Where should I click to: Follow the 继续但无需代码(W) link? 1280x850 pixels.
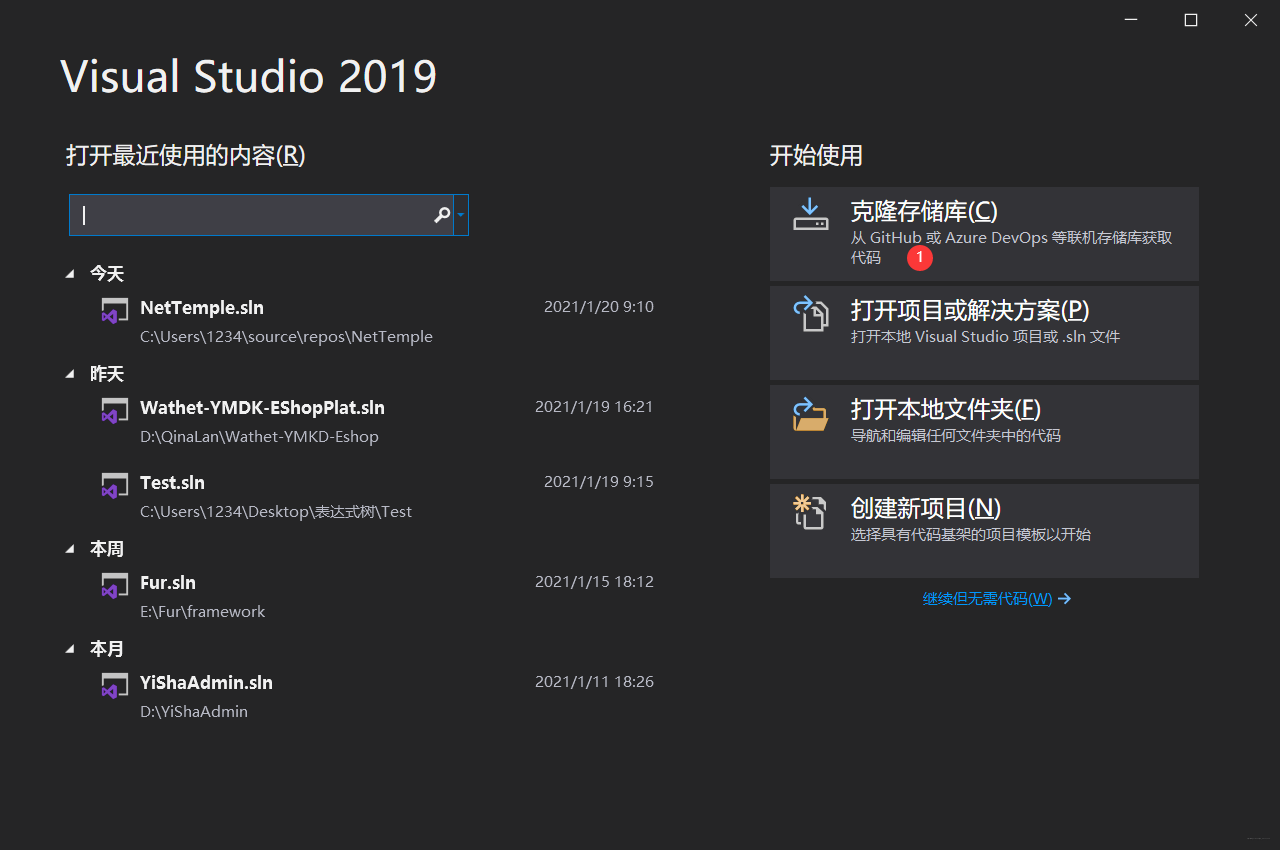pos(997,599)
